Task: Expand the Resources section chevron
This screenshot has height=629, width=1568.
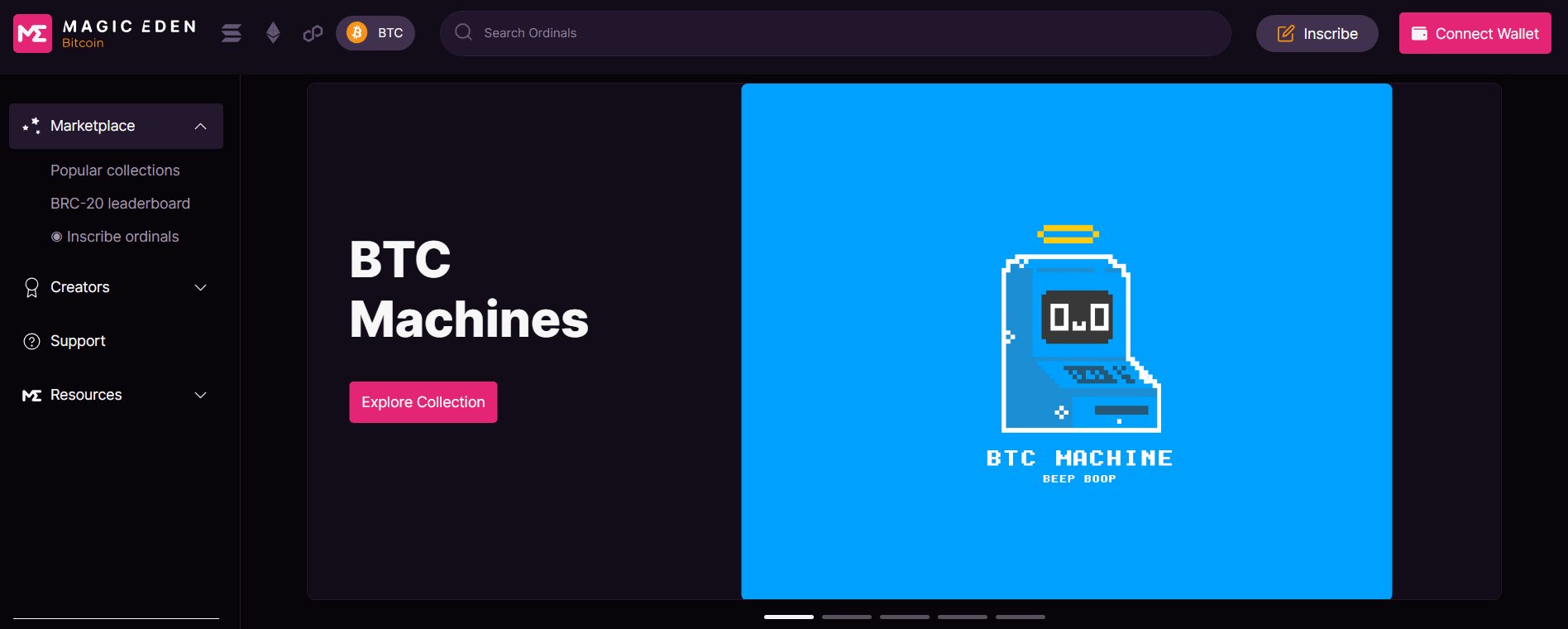Action: tap(200, 395)
